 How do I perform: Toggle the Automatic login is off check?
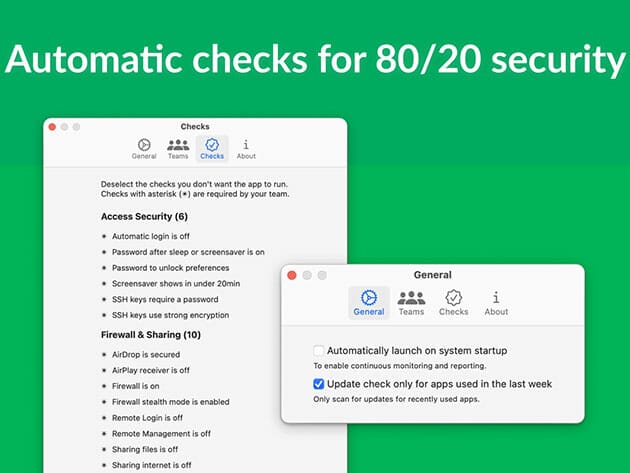[104, 236]
